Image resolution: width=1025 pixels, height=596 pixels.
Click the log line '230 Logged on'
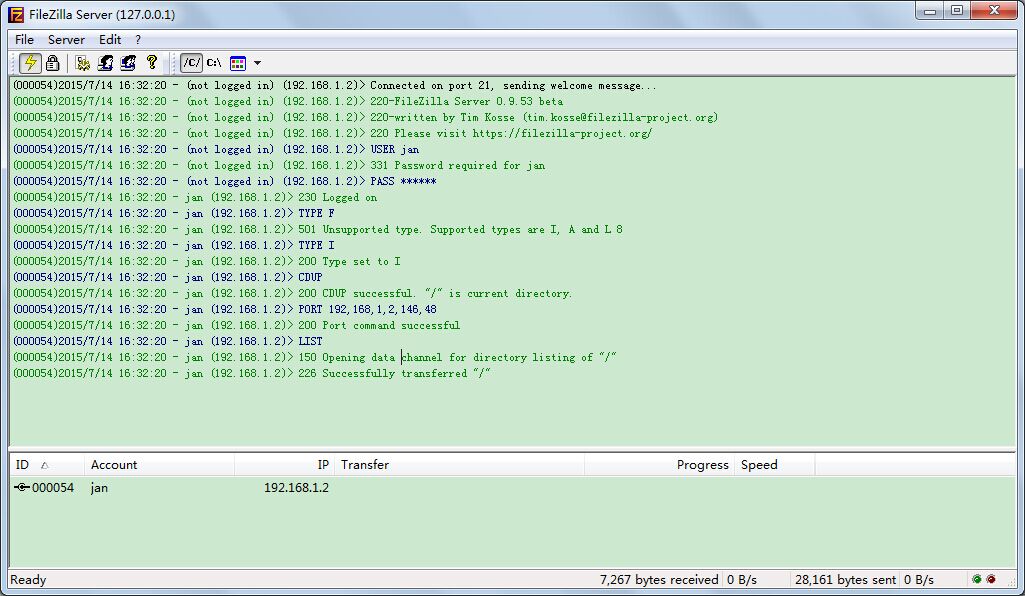click(195, 197)
